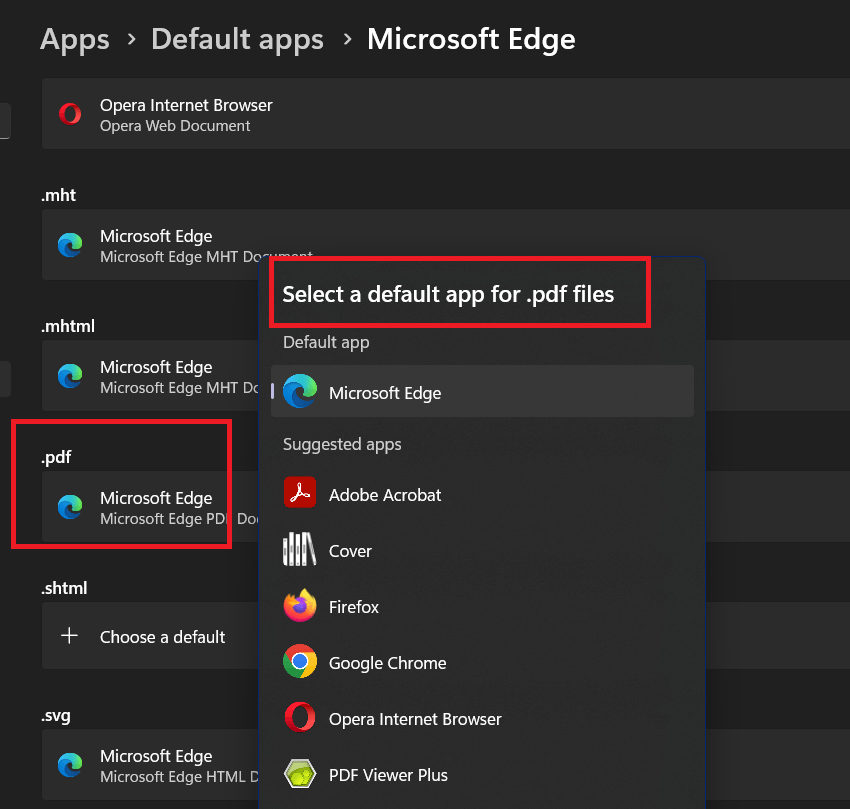The image size is (850, 809).
Task: Click the 'Default app' label in popup
Action: [x=326, y=342]
